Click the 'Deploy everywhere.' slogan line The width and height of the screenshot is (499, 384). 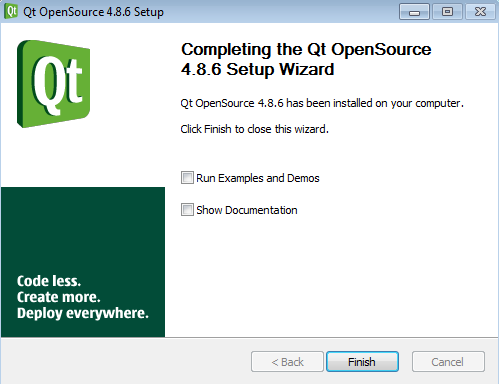[x=83, y=313]
